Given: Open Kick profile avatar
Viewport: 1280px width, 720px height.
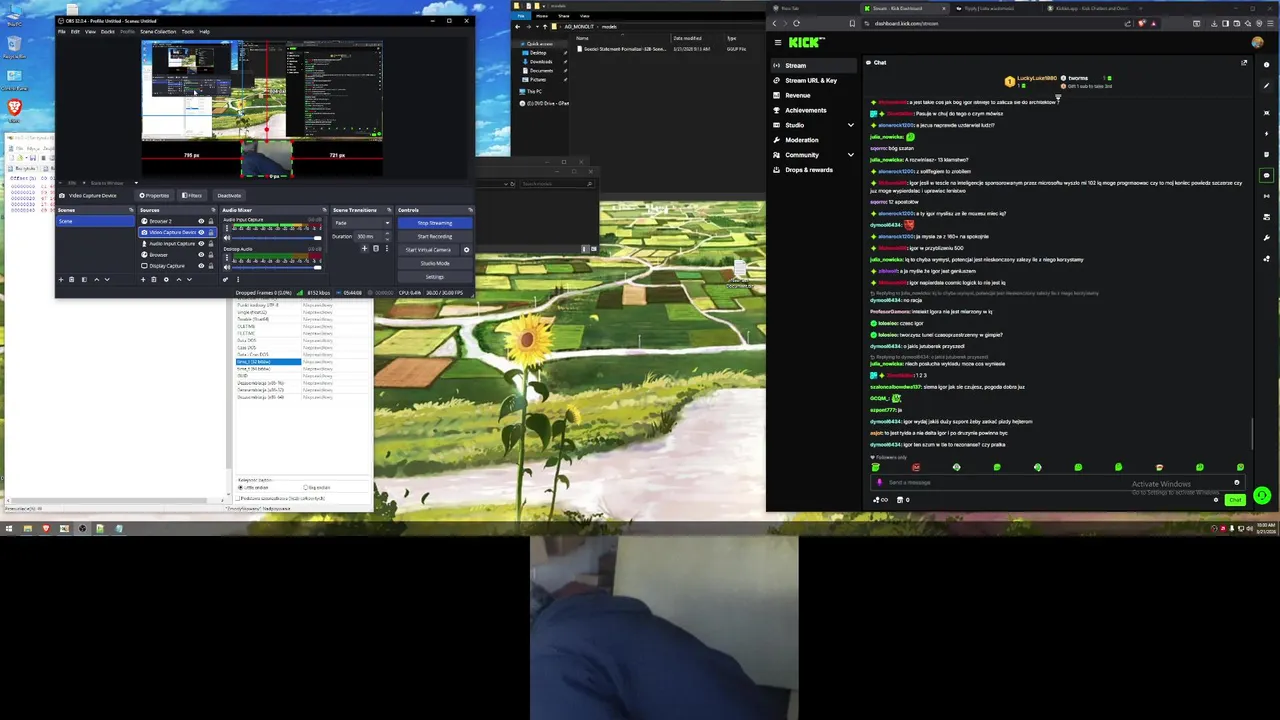Looking at the screenshot, I should (1258, 42).
